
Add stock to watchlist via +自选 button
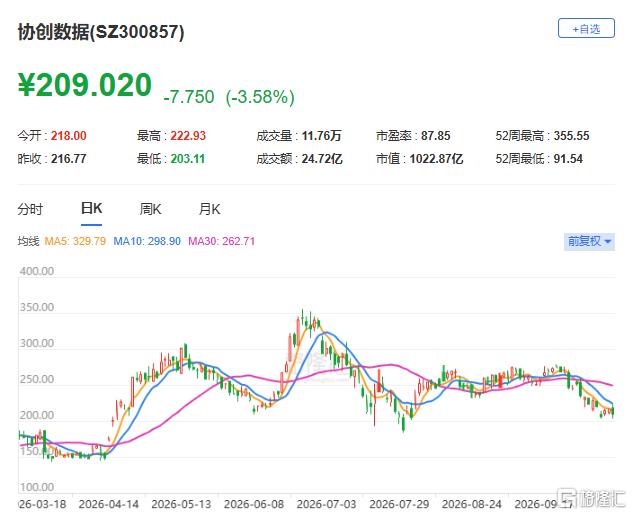point(586,29)
